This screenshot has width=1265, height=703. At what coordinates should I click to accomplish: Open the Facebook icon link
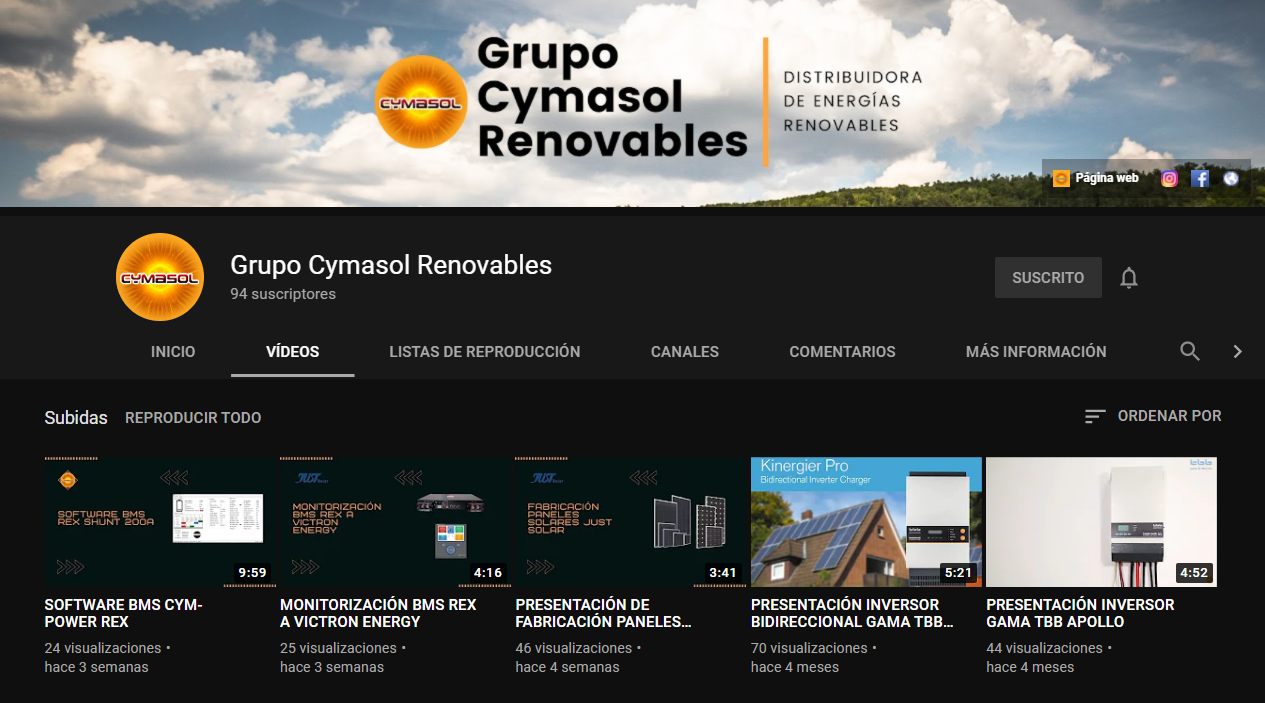(1200, 179)
